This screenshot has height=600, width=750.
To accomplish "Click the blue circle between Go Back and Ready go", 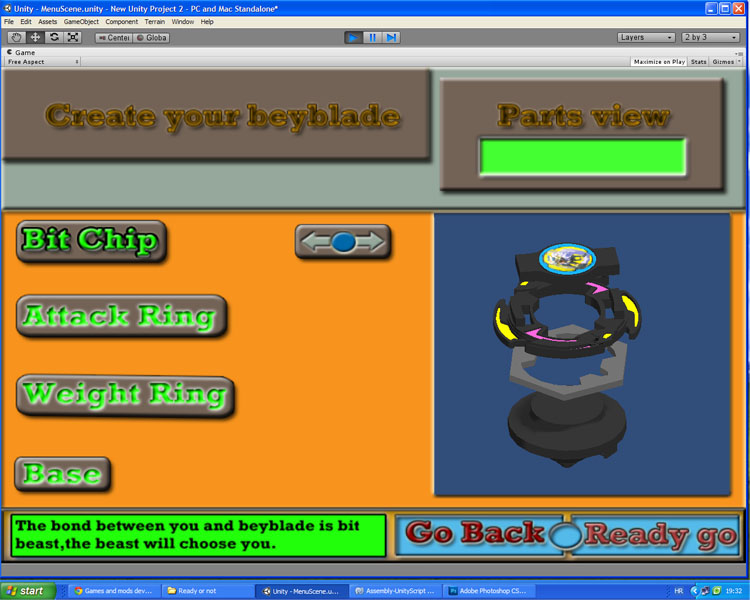I will 566,535.
